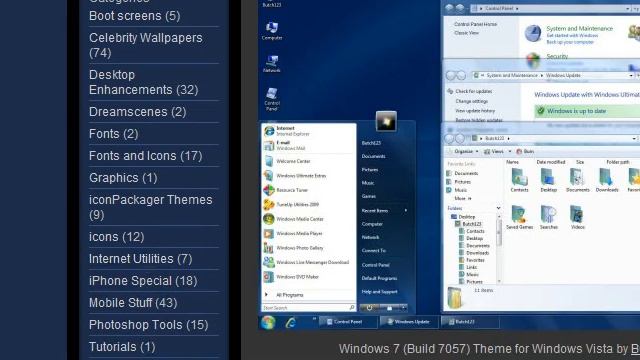
Task: Open Desktop Enhancements (32) category
Action: [x=144, y=82]
